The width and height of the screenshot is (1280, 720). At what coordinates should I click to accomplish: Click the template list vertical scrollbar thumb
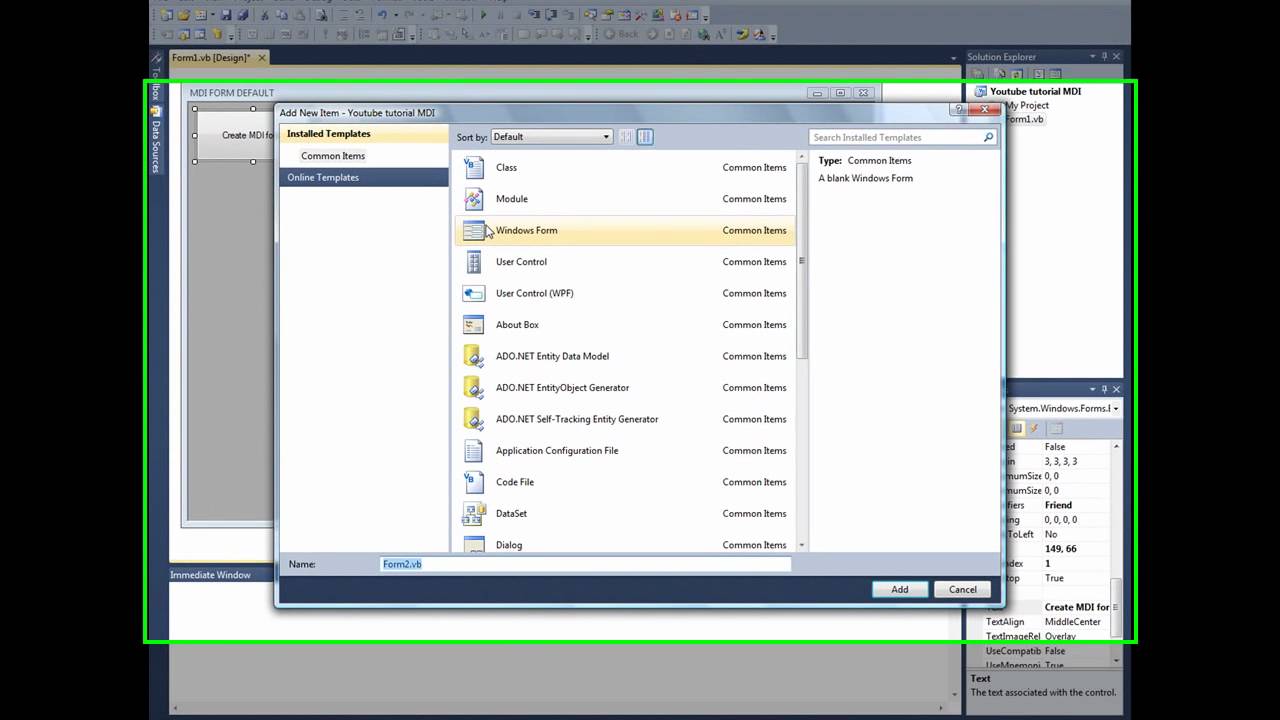pyautogui.click(x=802, y=260)
